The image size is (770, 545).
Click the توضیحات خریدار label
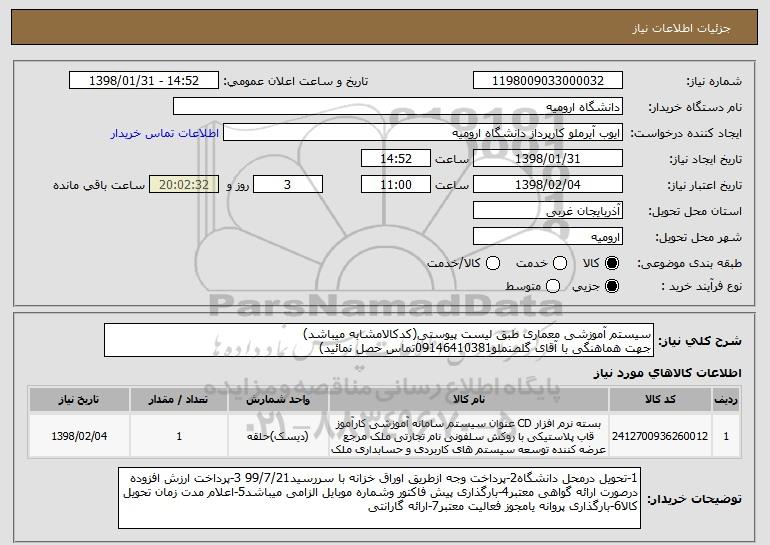694,499
